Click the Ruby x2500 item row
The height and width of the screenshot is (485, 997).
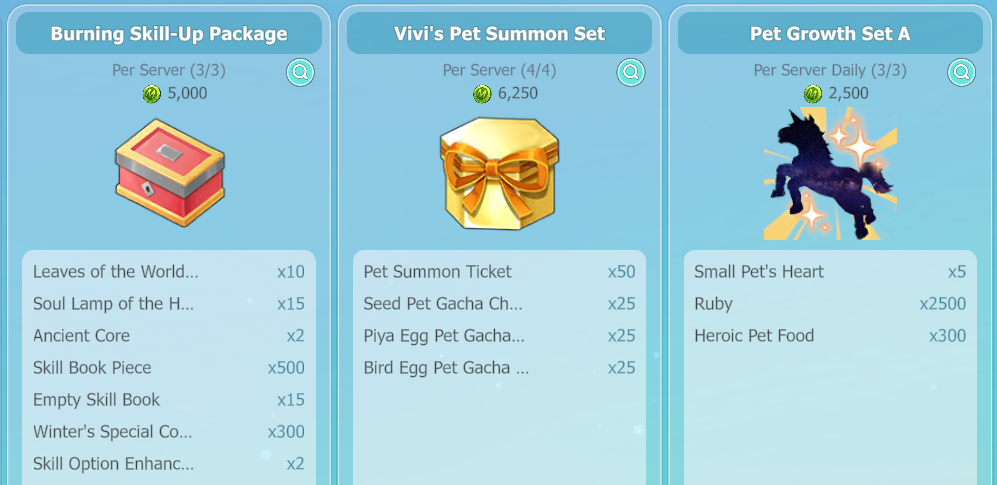click(x=830, y=304)
